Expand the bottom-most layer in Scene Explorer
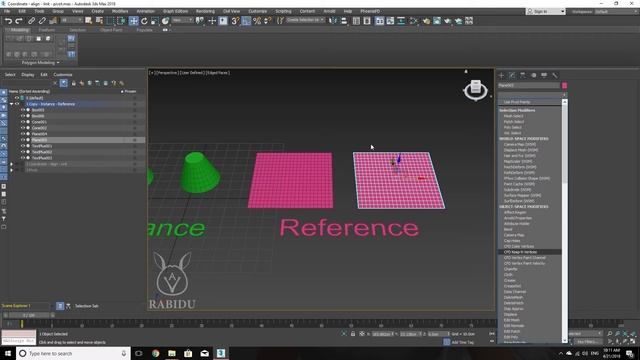 pos(11,170)
